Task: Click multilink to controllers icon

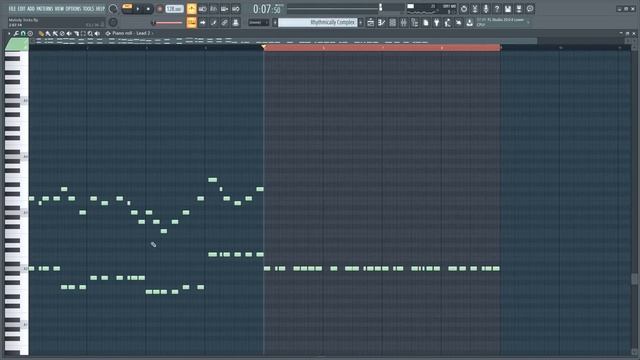Action: pos(236,22)
